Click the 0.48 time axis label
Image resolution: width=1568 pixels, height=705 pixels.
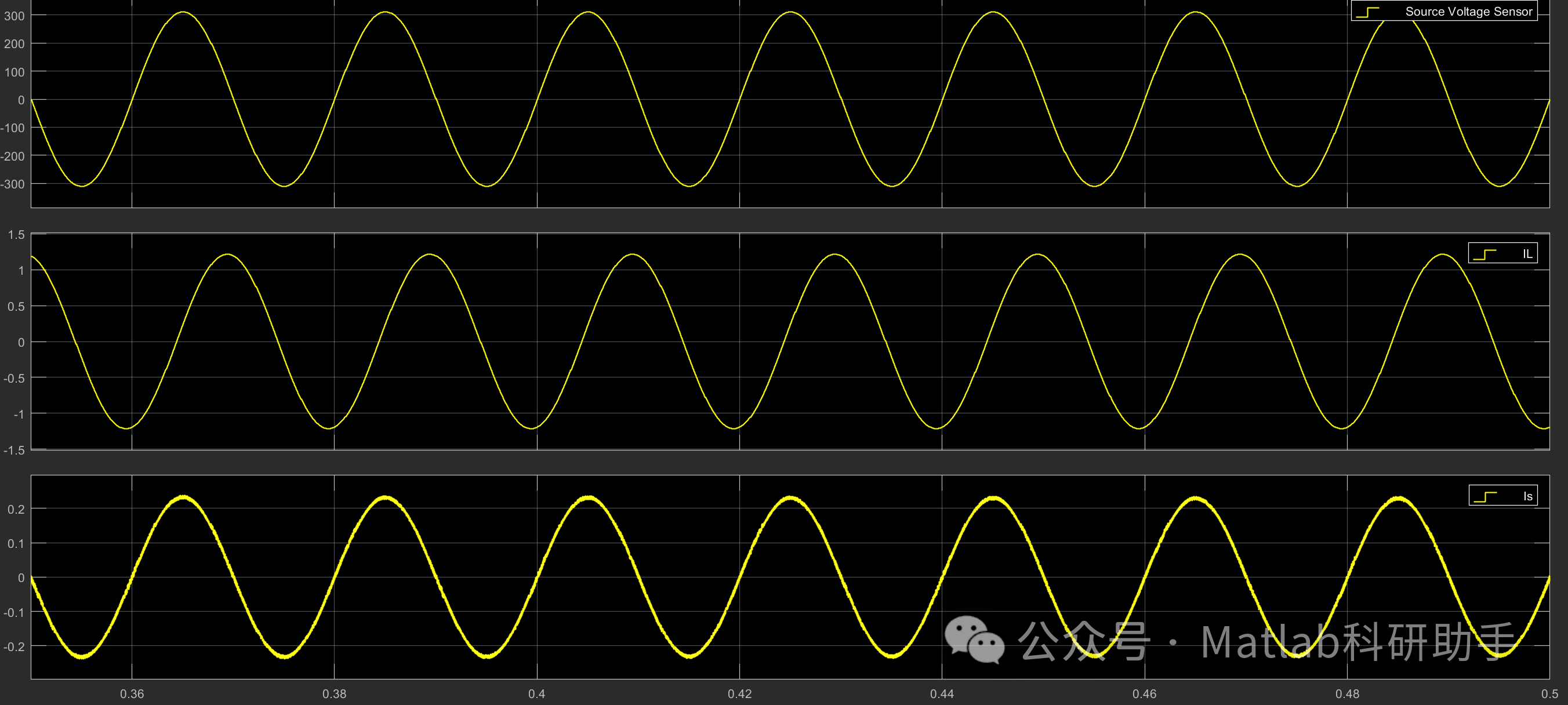(1347, 694)
